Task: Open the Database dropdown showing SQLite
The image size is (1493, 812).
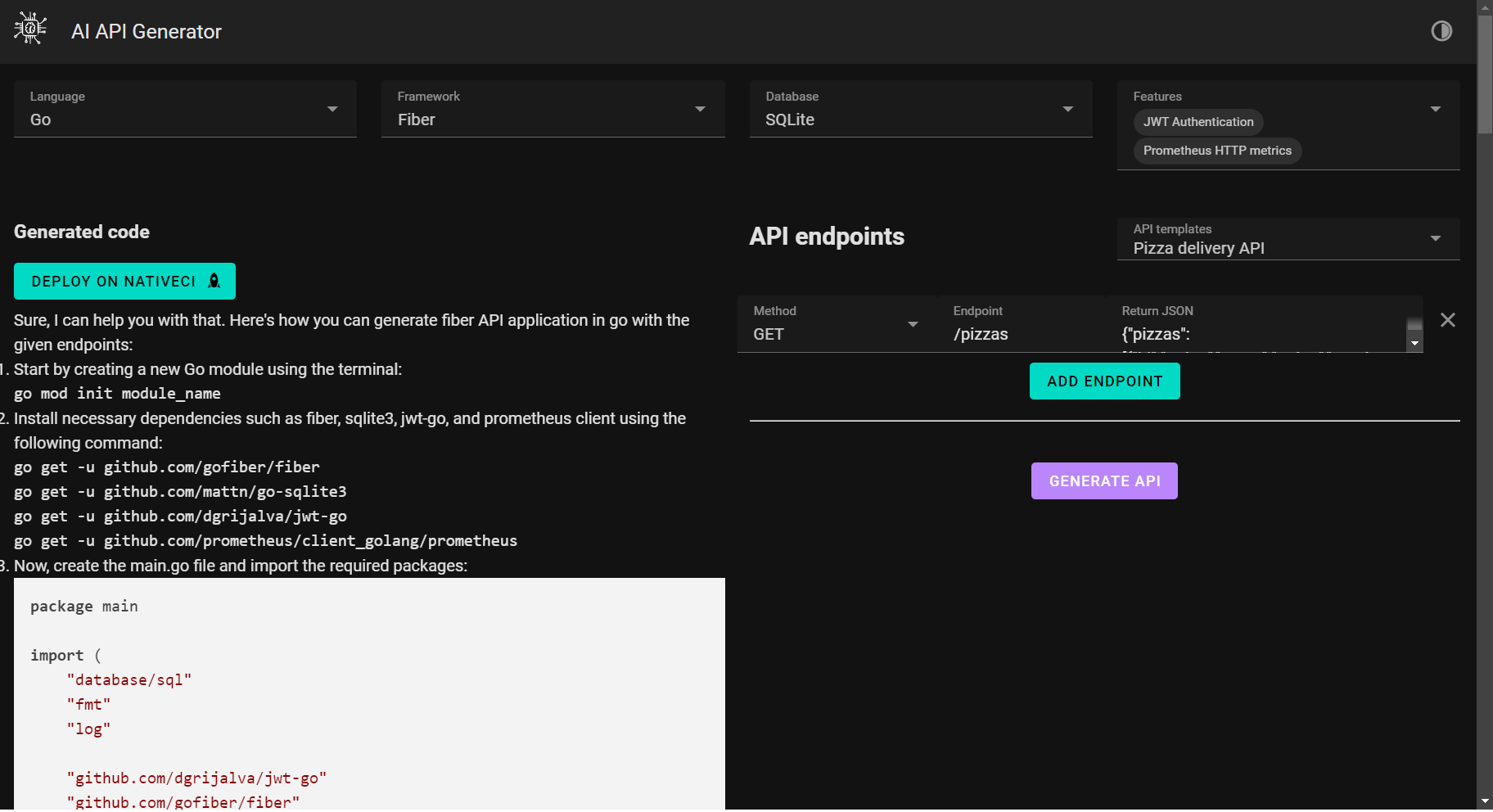Action: click(921, 109)
